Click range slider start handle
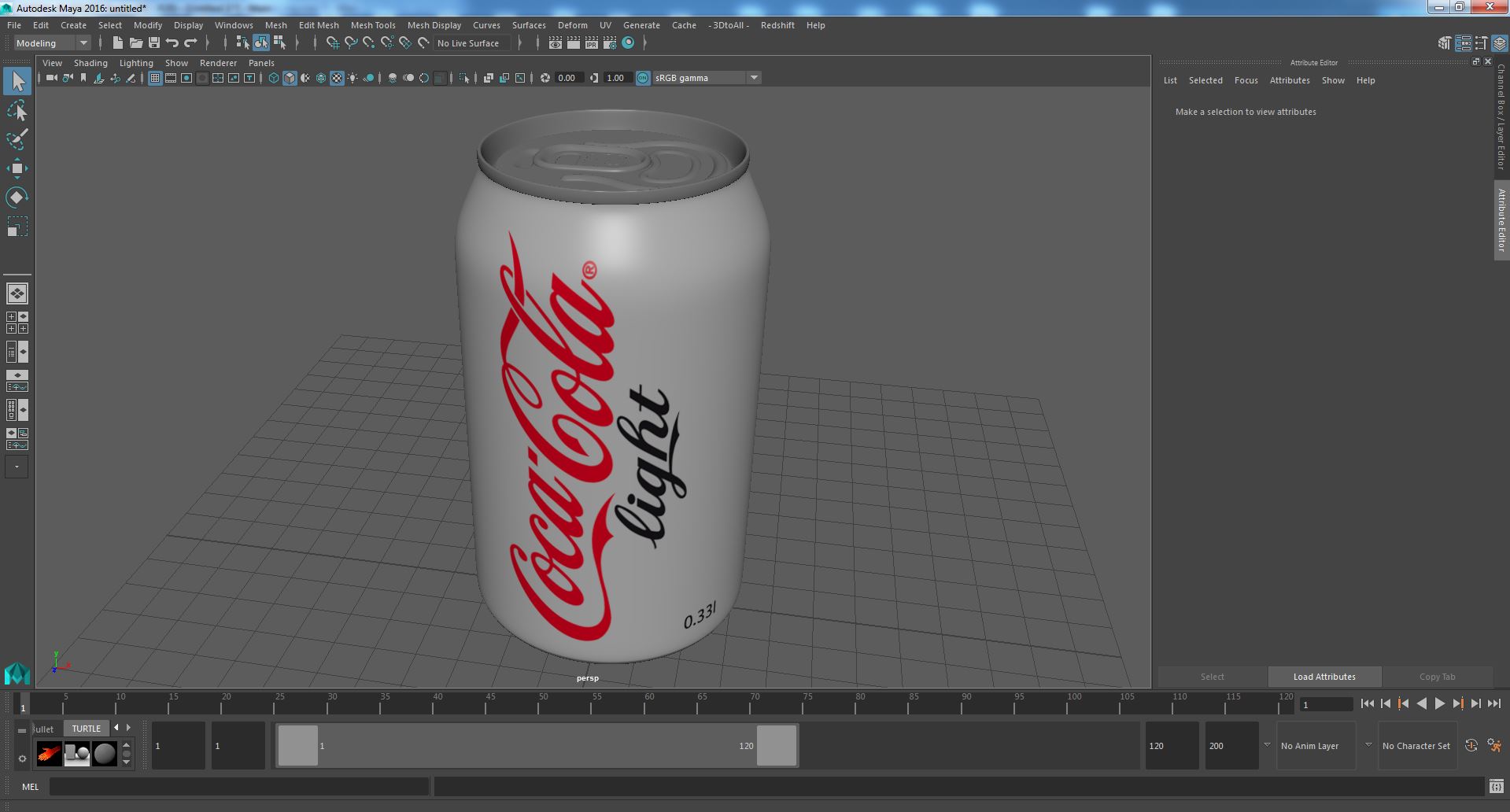Image resolution: width=1510 pixels, height=812 pixels. coord(297,745)
